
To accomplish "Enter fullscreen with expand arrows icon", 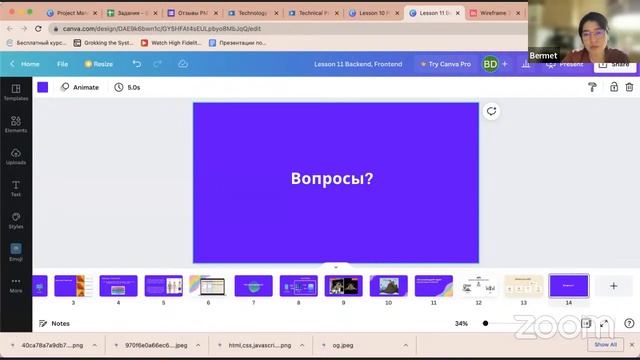I will point(604,323).
